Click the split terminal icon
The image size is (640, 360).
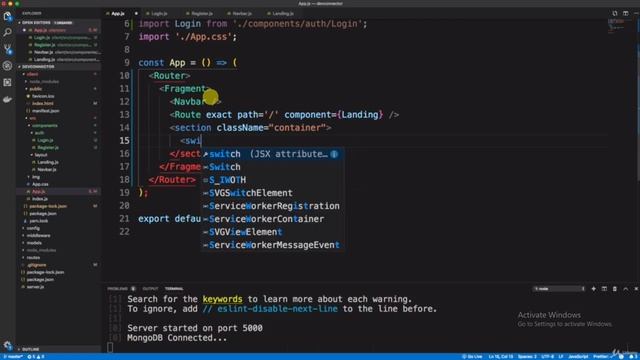[x=604, y=289]
